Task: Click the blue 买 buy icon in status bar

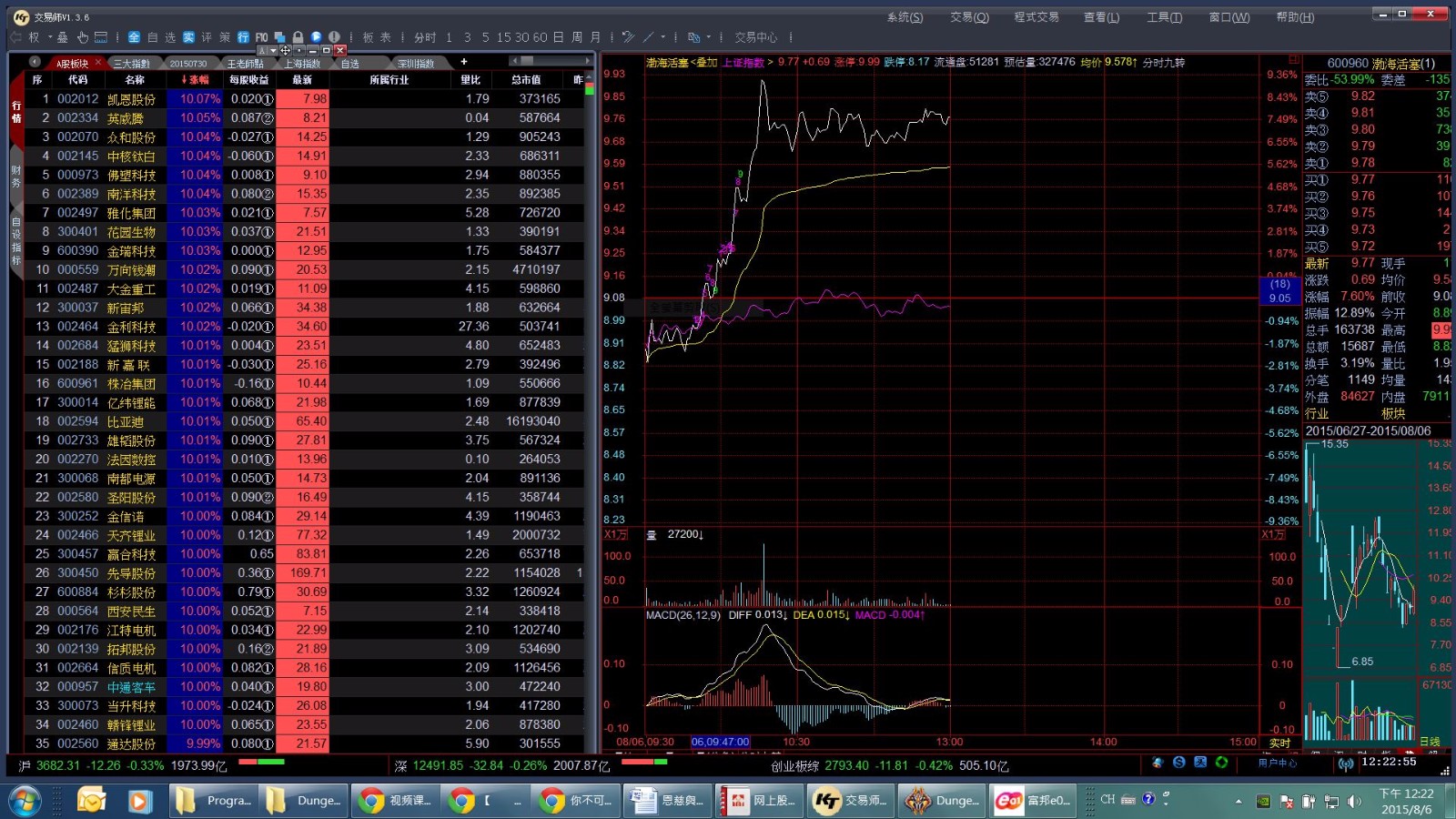Action: (1200, 763)
